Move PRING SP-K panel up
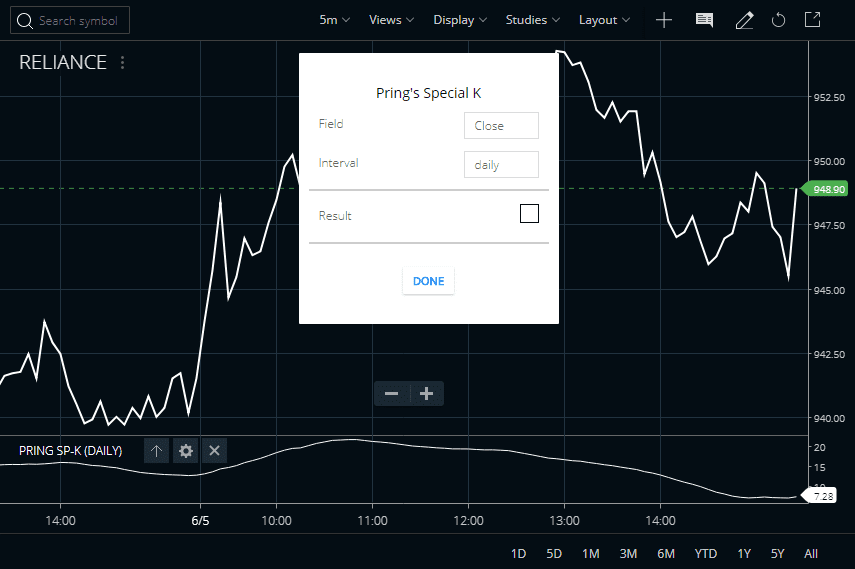Screen dimensions: 855x569 tap(156, 451)
